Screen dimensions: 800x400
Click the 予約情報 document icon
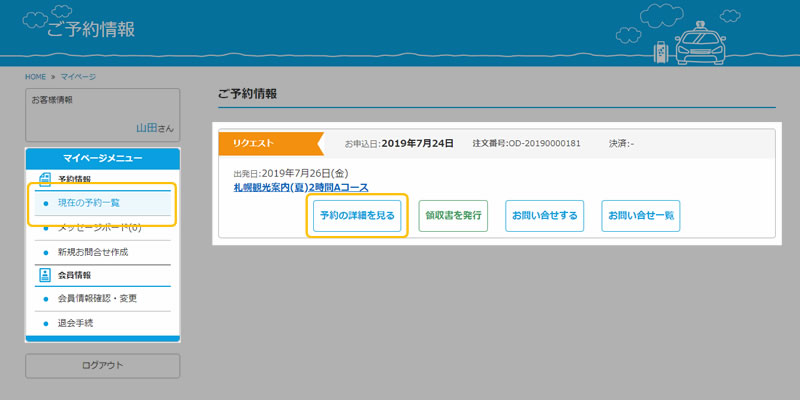(x=44, y=179)
